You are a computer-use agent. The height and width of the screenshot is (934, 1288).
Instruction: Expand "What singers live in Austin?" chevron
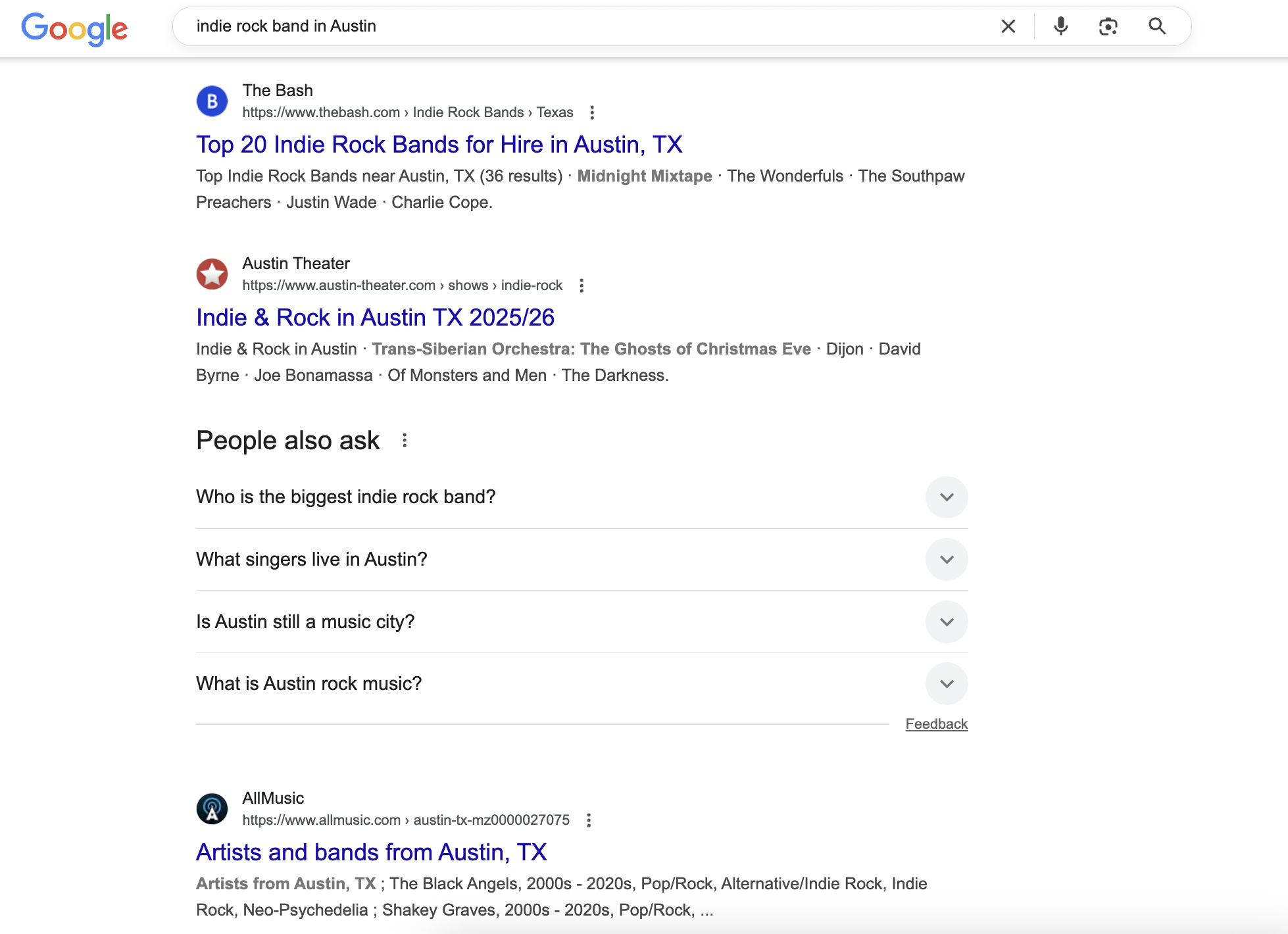(947, 560)
